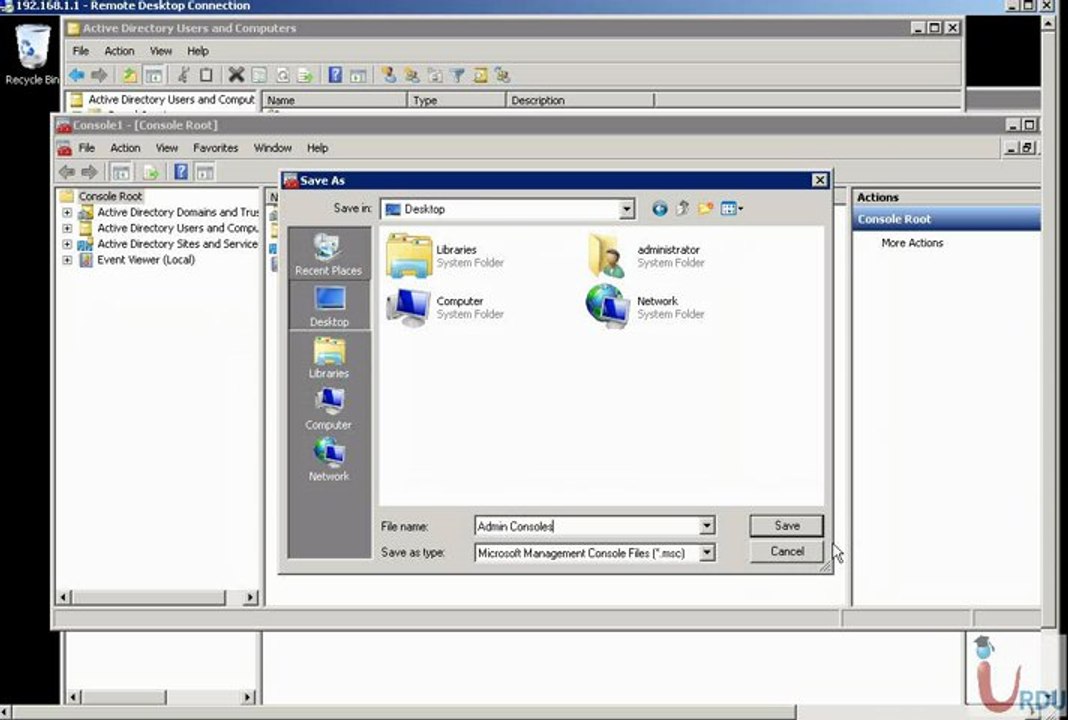Close the Save As dialog
The width and height of the screenshot is (1068, 720).
tap(819, 180)
